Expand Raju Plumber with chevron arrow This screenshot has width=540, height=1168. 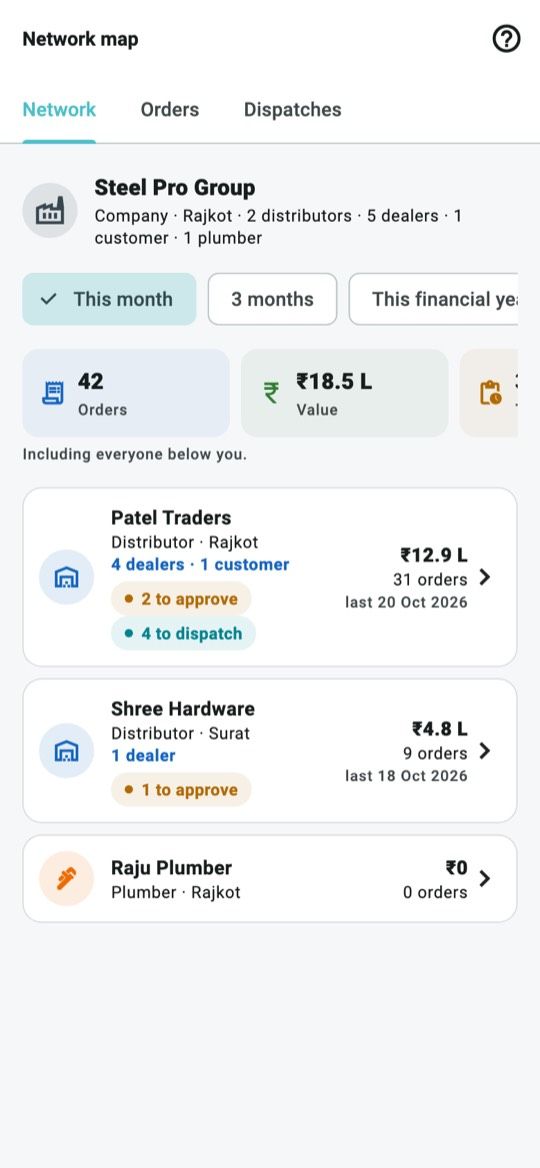pos(485,879)
